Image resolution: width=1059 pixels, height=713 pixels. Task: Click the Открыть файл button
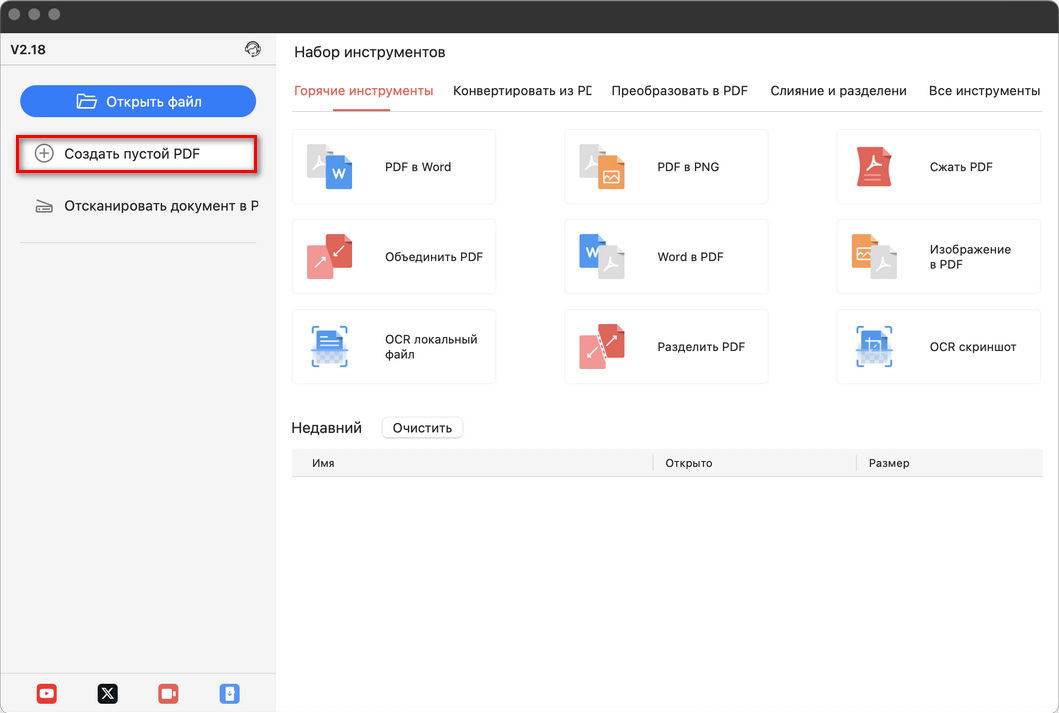(137, 101)
